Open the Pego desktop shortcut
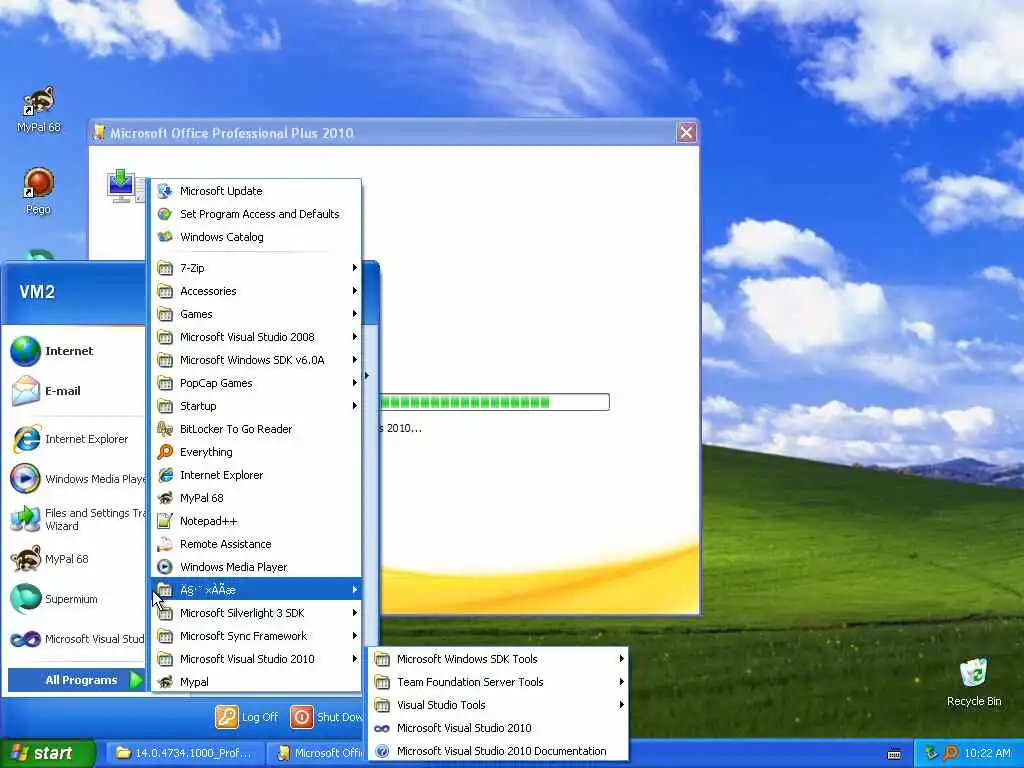The width and height of the screenshot is (1024, 768). point(38,191)
